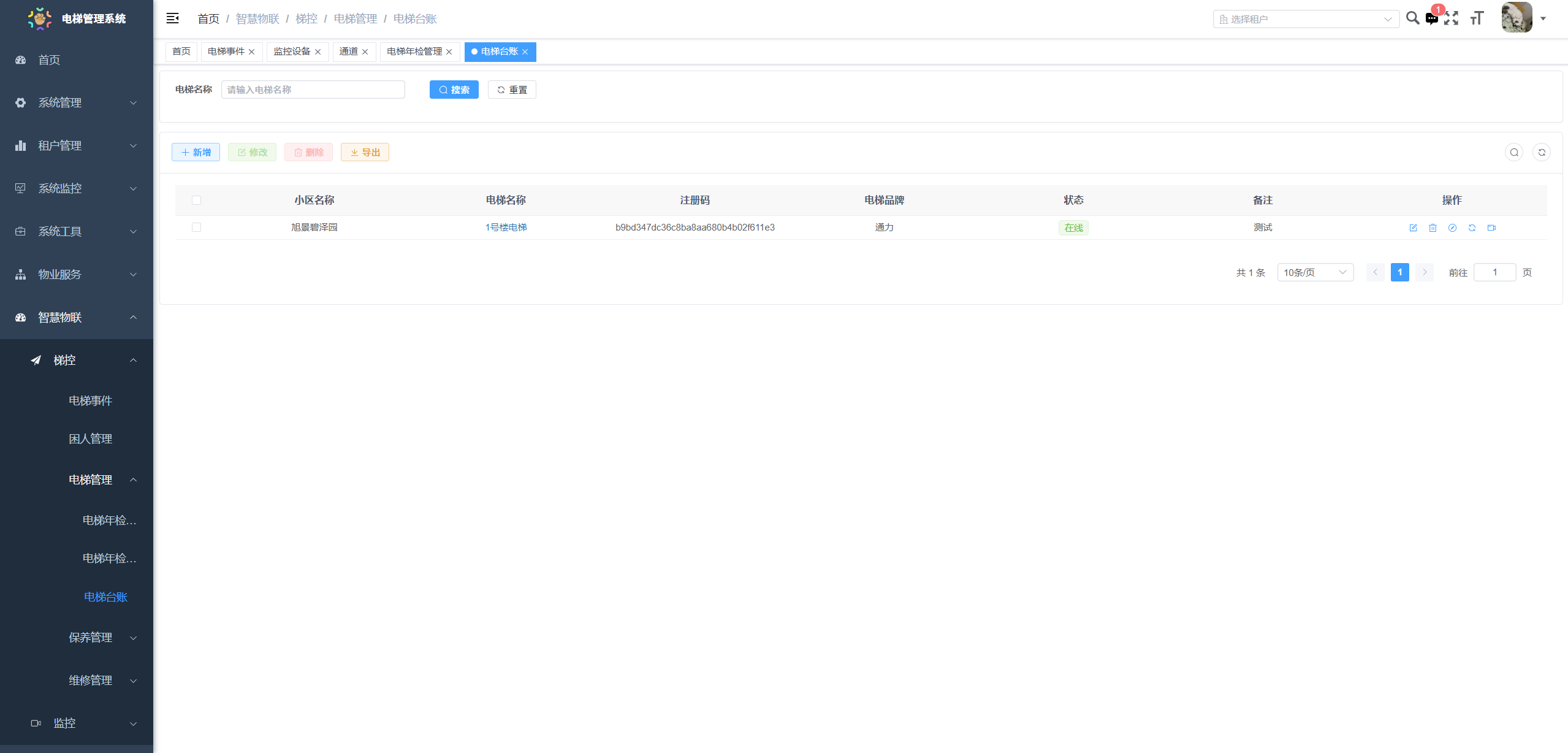Open the 1号楼电梯 link
1568x753 pixels.
(506, 227)
